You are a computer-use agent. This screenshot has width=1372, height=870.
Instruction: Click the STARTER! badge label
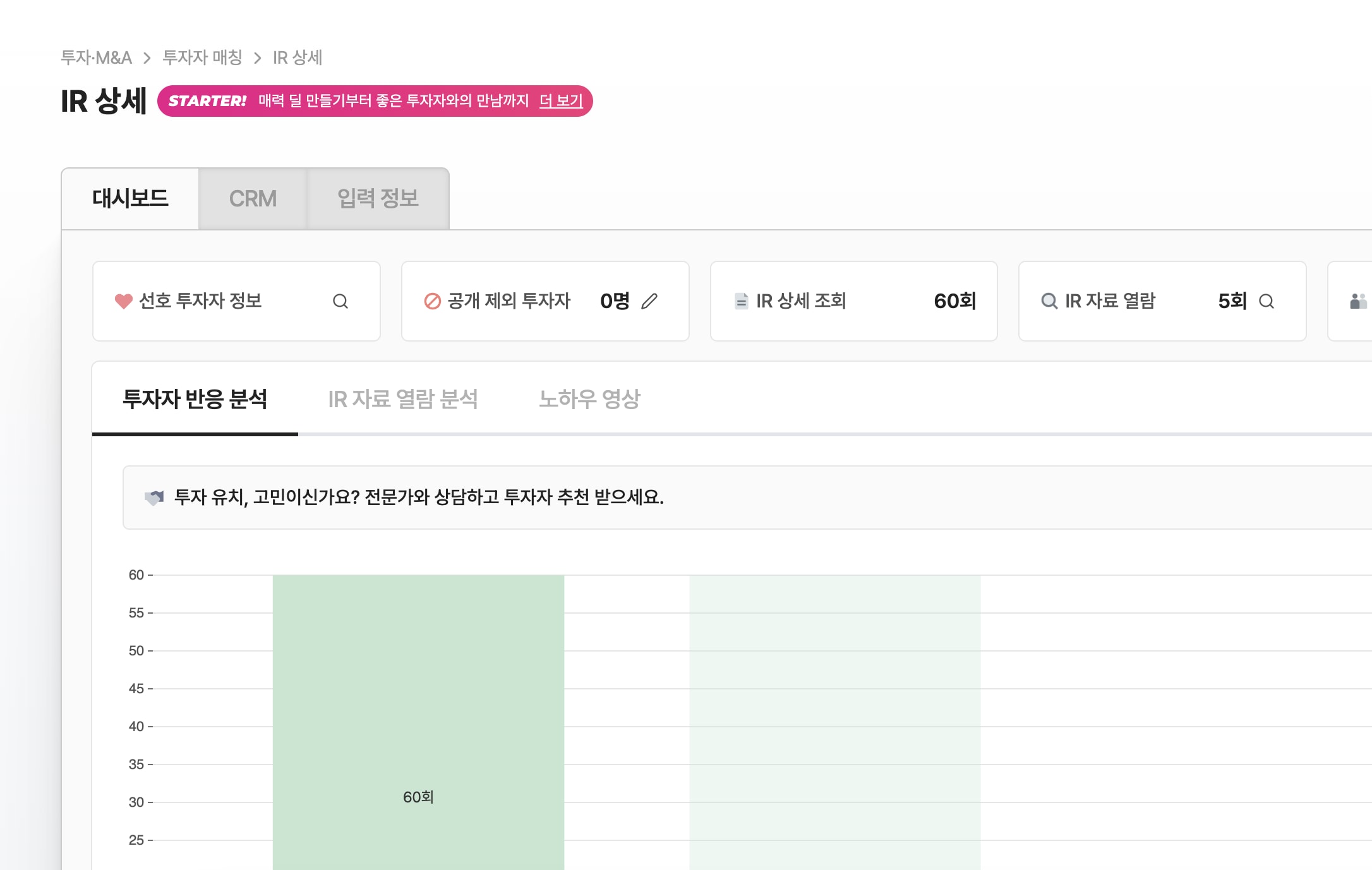(x=207, y=101)
